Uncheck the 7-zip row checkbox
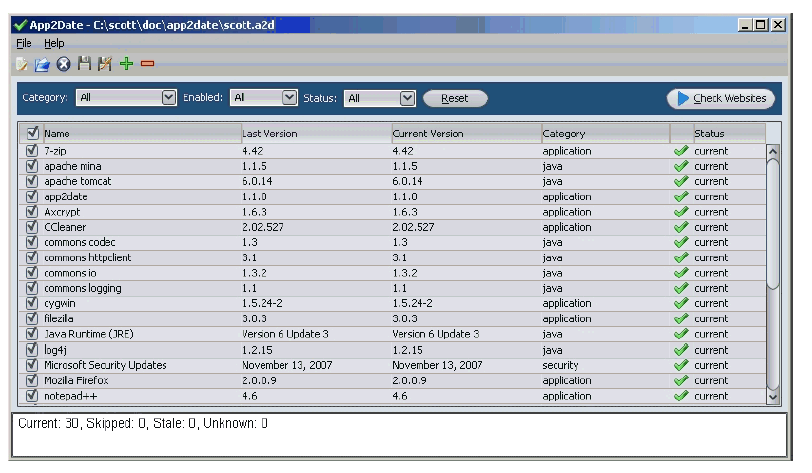Viewport: 812px width, 473px height. point(32,151)
